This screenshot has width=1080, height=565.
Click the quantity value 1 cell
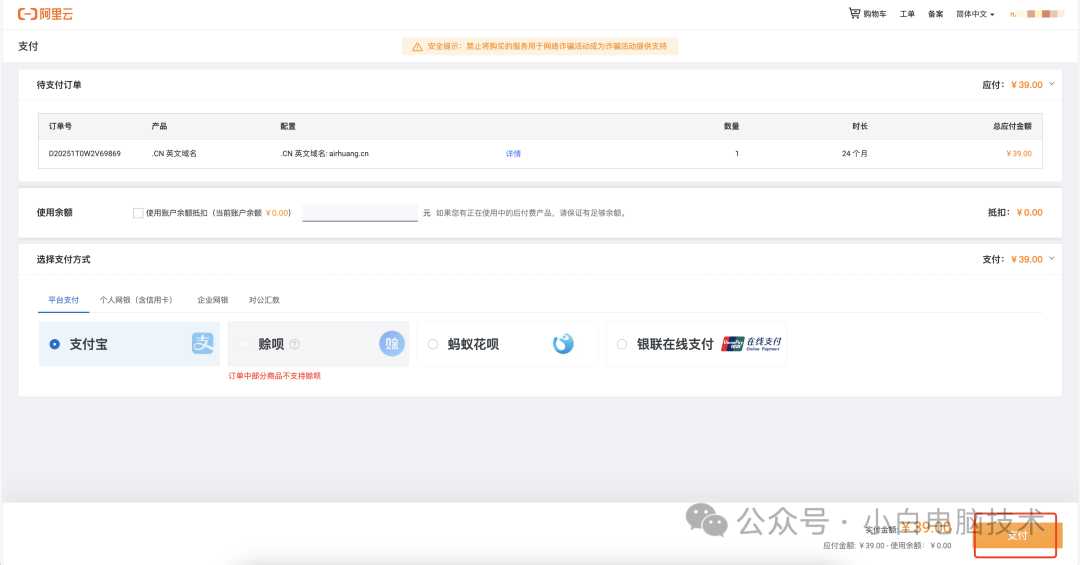click(x=737, y=154)
